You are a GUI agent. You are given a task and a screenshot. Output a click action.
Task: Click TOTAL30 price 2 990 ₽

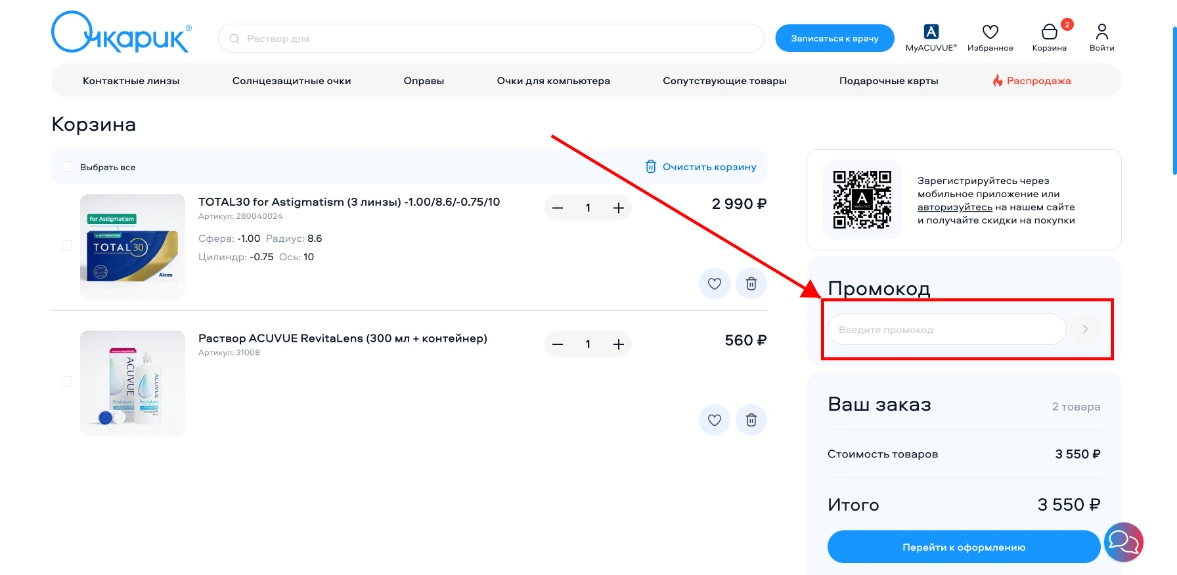point(739,203)
